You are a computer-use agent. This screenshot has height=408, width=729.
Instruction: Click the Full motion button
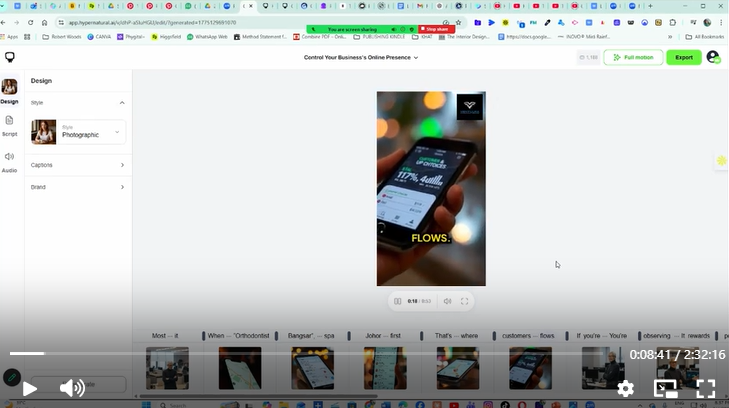[633, 58]
